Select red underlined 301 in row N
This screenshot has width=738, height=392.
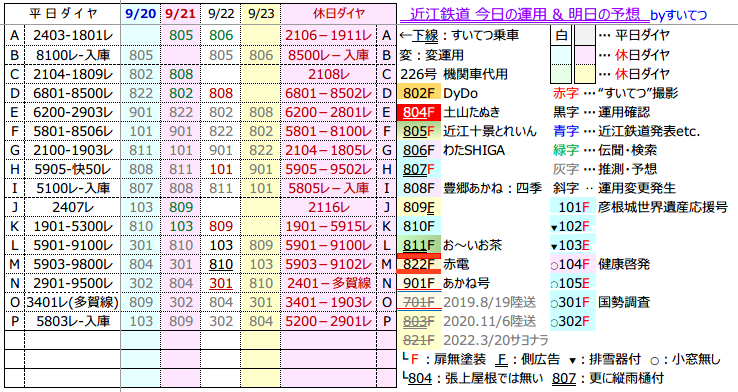221,283
